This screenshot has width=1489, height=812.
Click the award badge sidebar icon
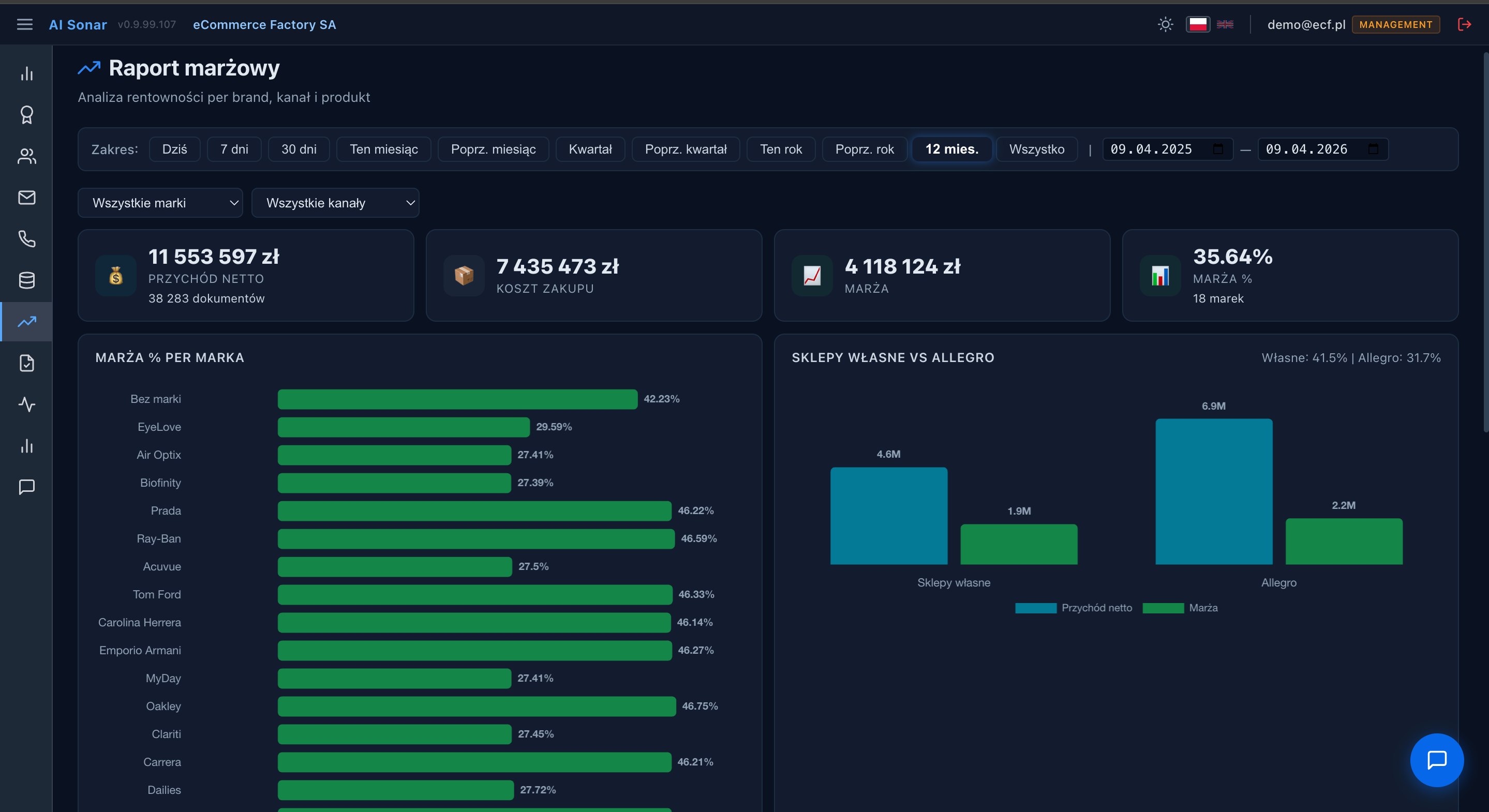point(26,114)
